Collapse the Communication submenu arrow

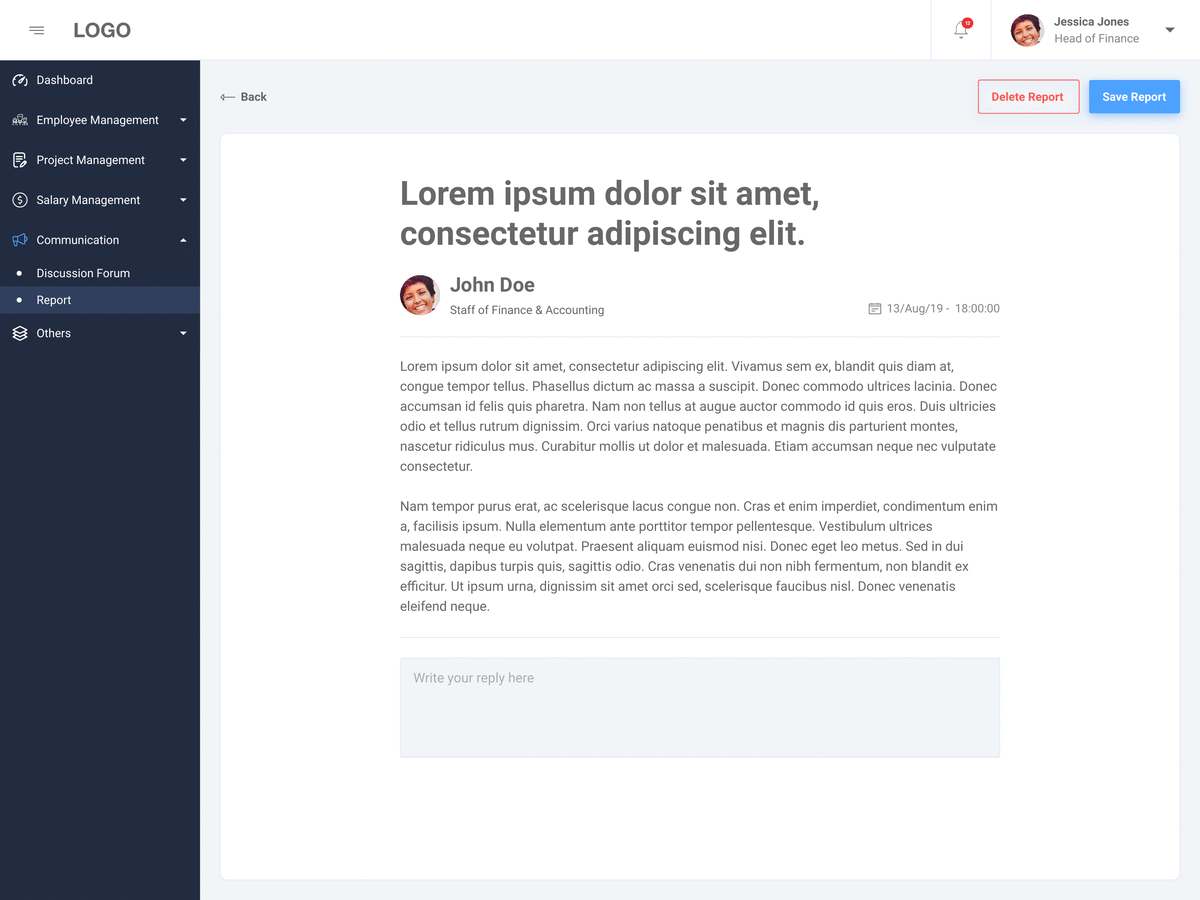click(183, 240)
